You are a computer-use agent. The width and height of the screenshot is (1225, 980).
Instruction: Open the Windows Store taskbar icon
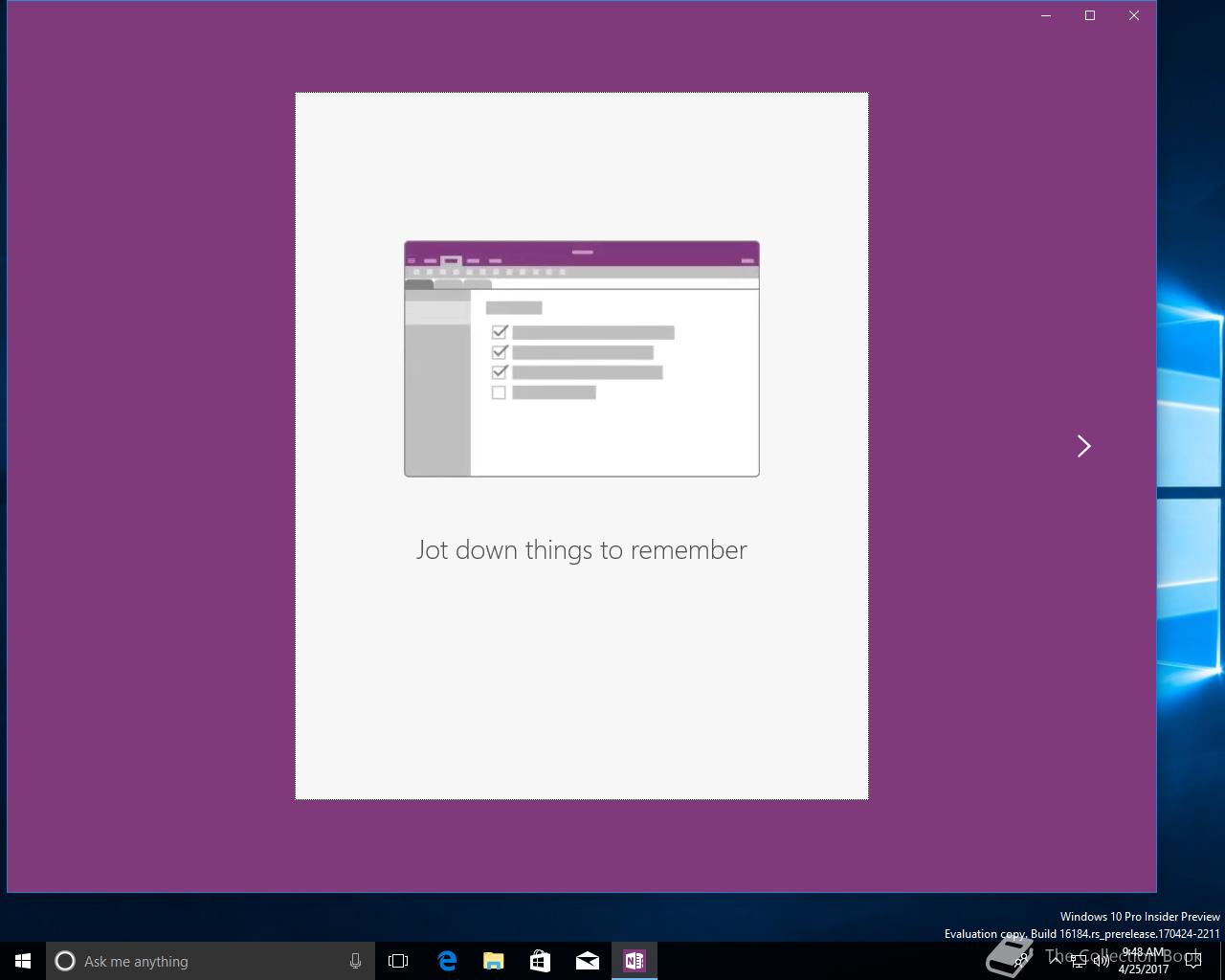540,961
